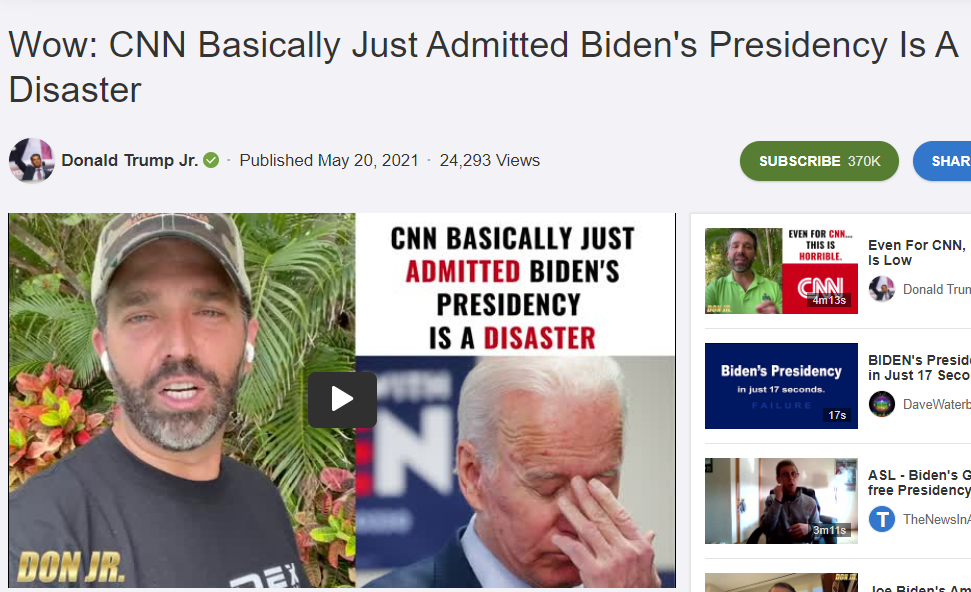
Task: Open Donald Trump Jr. channel name link
Action: point(129,160)
